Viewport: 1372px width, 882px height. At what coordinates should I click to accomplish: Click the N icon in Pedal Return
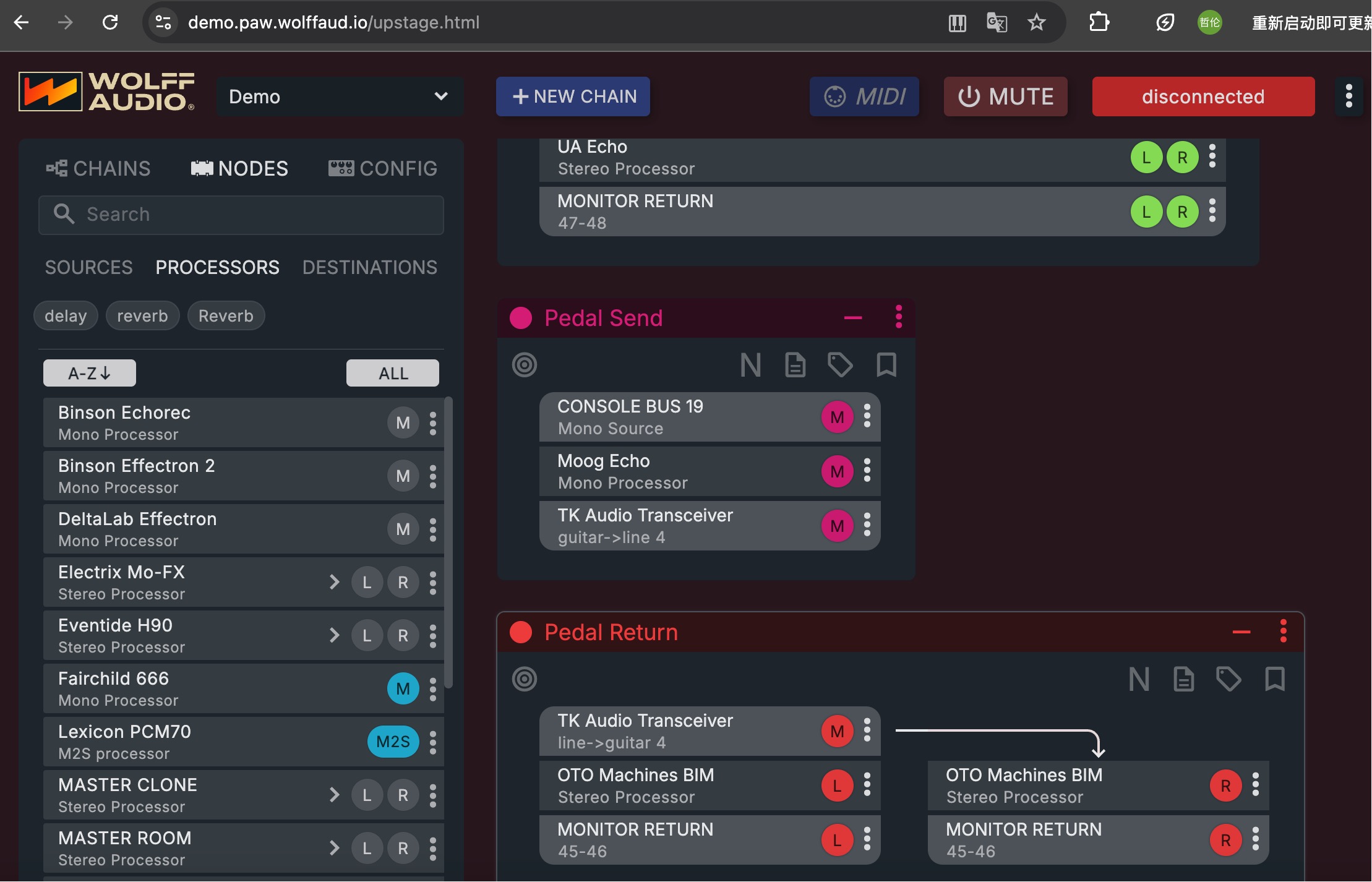pos(1139,679)
